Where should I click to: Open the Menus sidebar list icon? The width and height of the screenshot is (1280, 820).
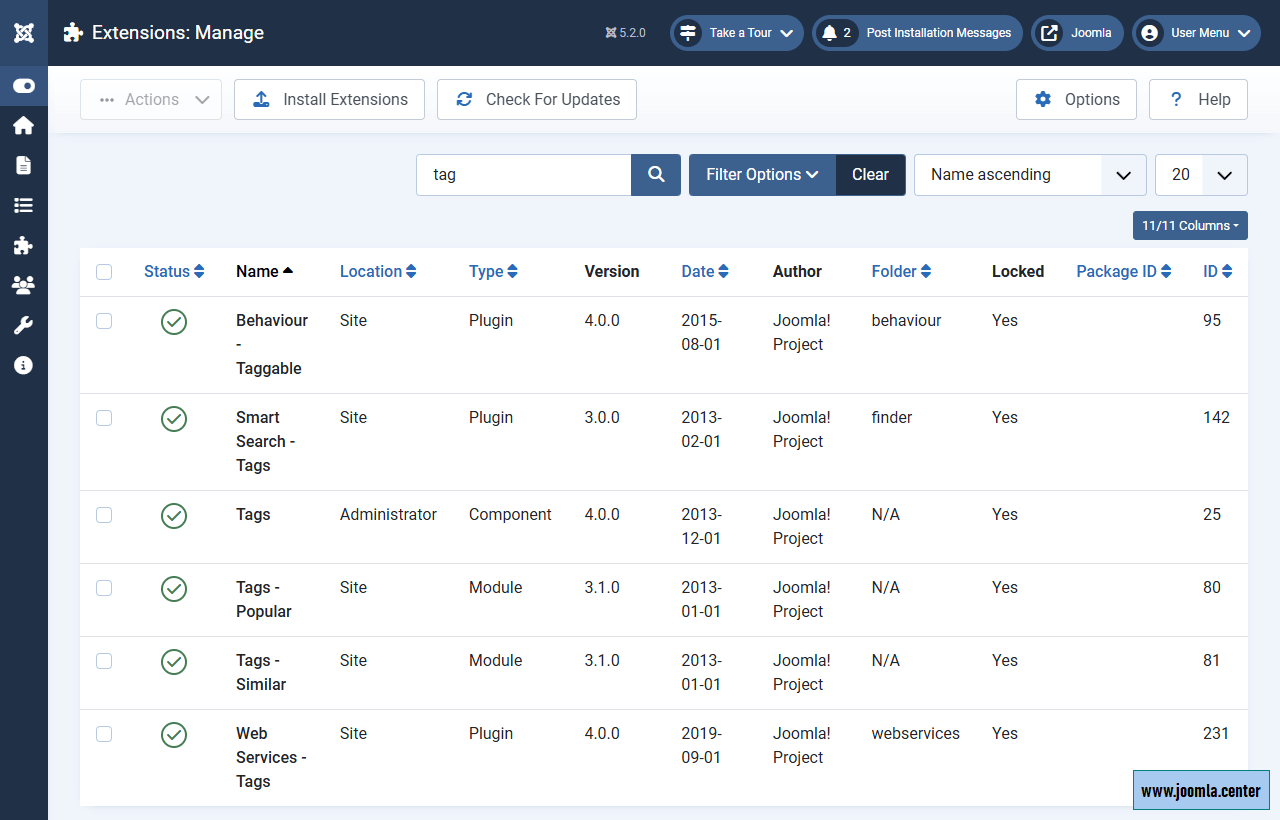click(x=24, y=205)
